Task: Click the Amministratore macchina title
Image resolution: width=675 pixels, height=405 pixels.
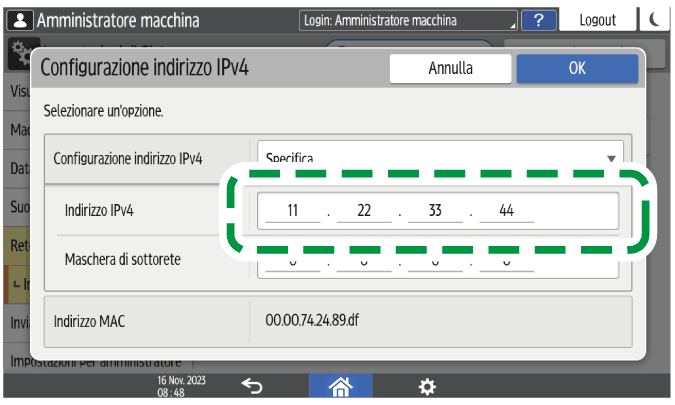Action: tap(118, 20)
